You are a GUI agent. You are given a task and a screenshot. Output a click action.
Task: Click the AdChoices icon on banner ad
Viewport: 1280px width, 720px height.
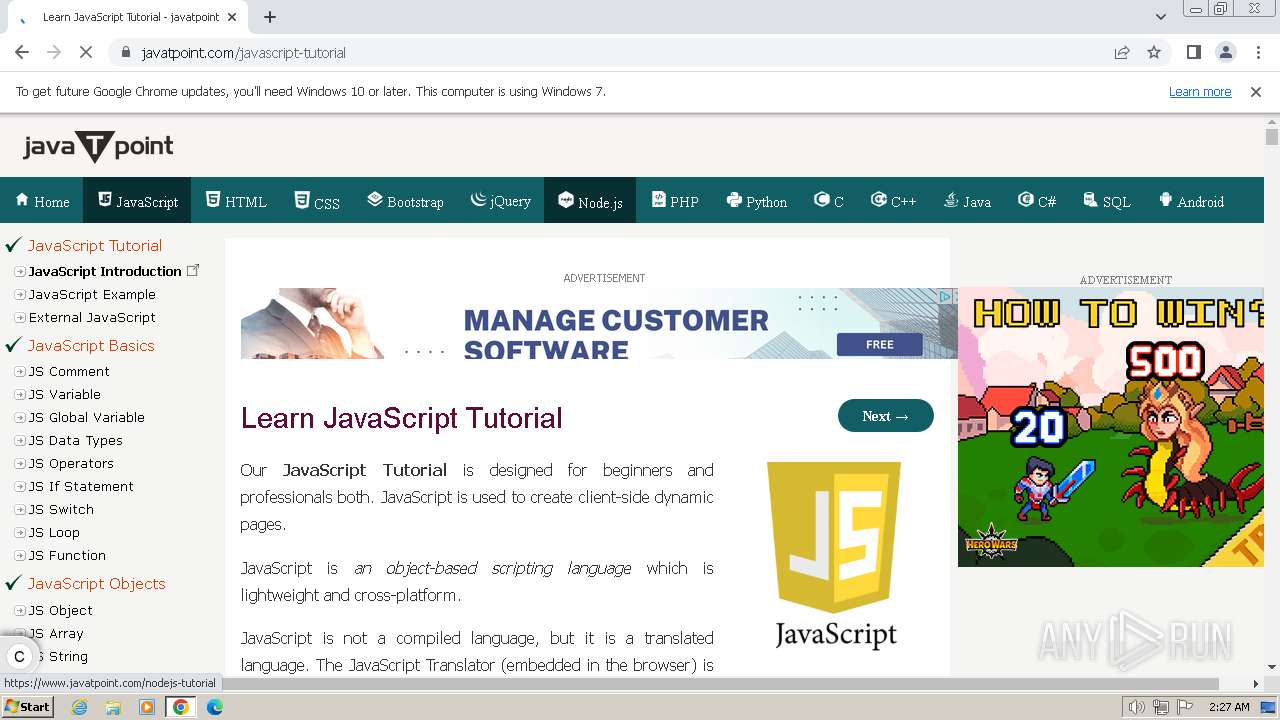pyautogui.click(x=944, y=296)
